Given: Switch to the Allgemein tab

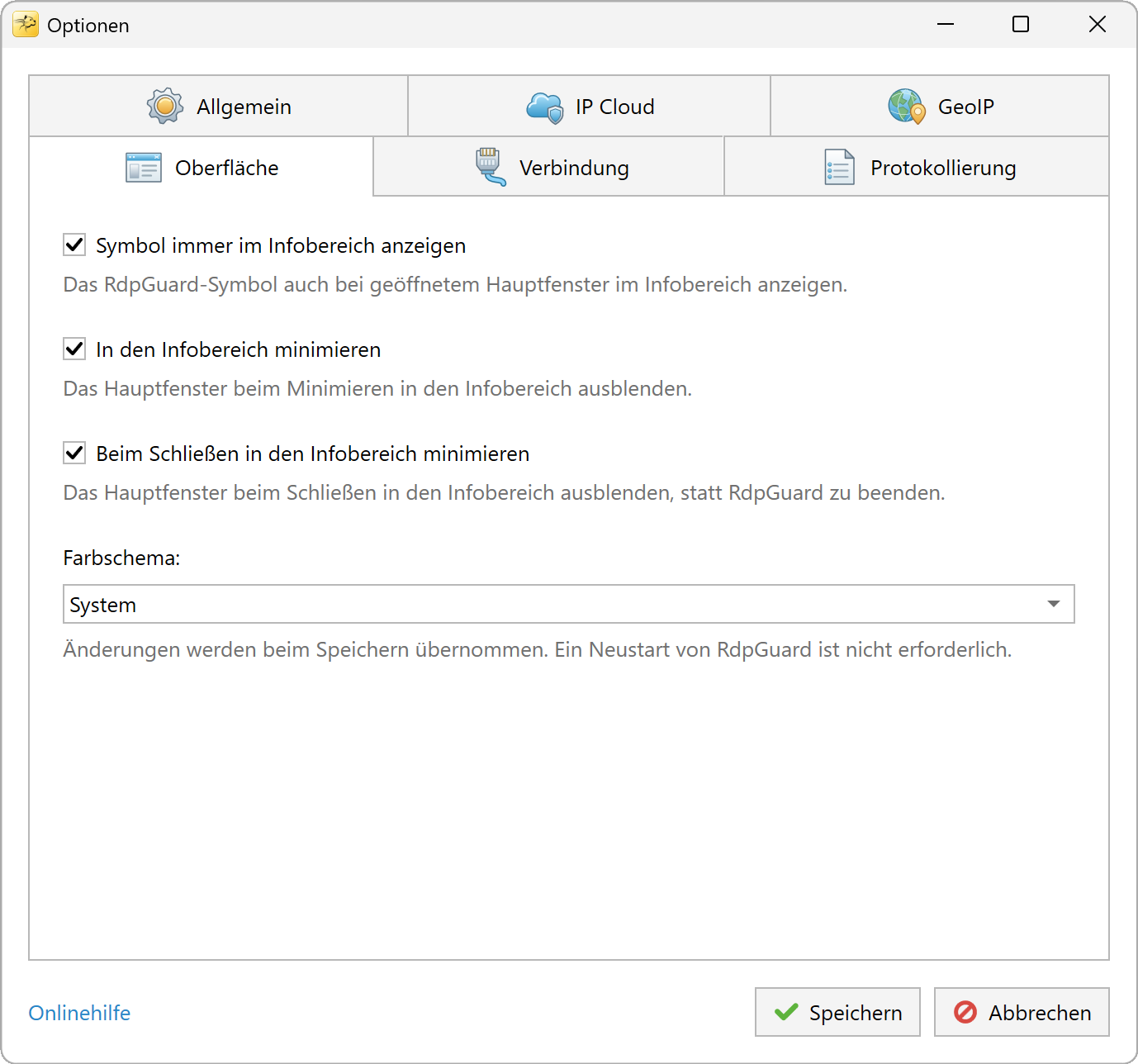Looking at the screenshot, I should tap(219, 107).
